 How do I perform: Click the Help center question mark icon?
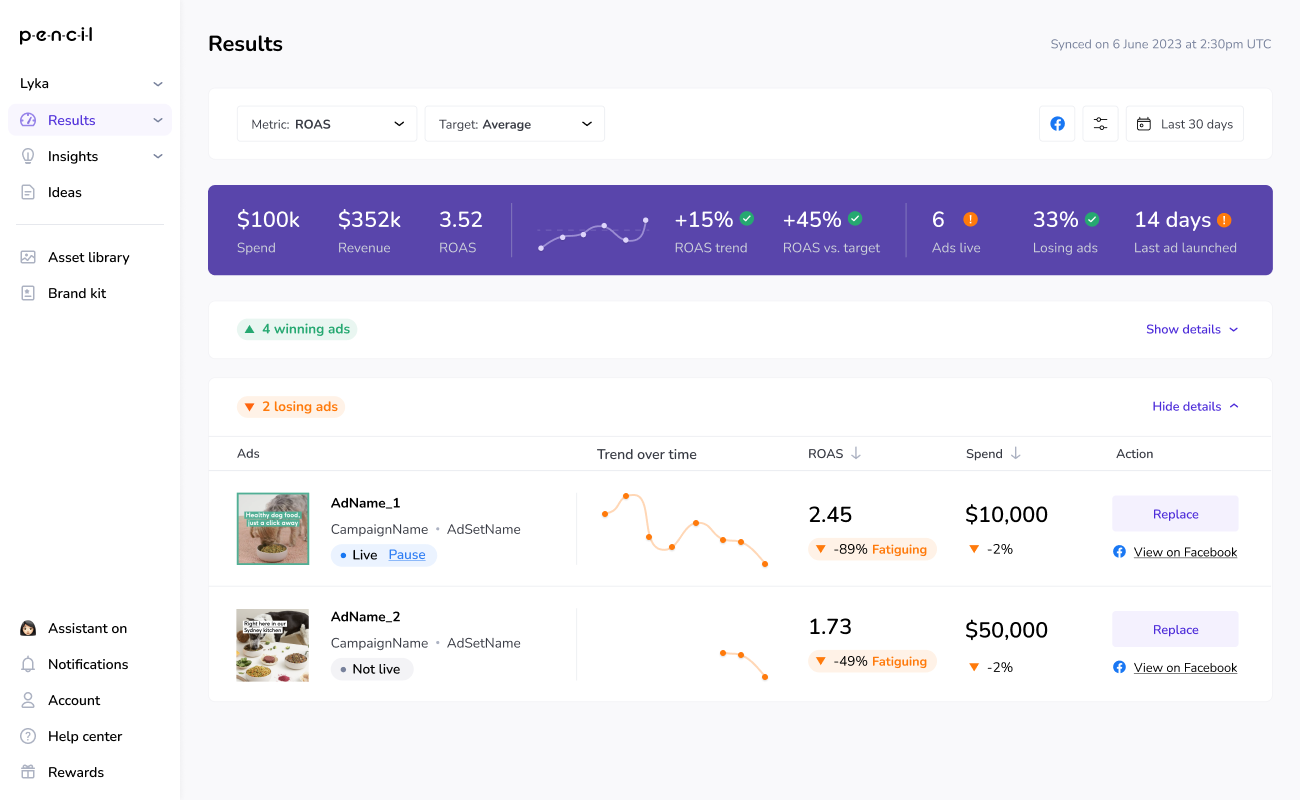28,736
